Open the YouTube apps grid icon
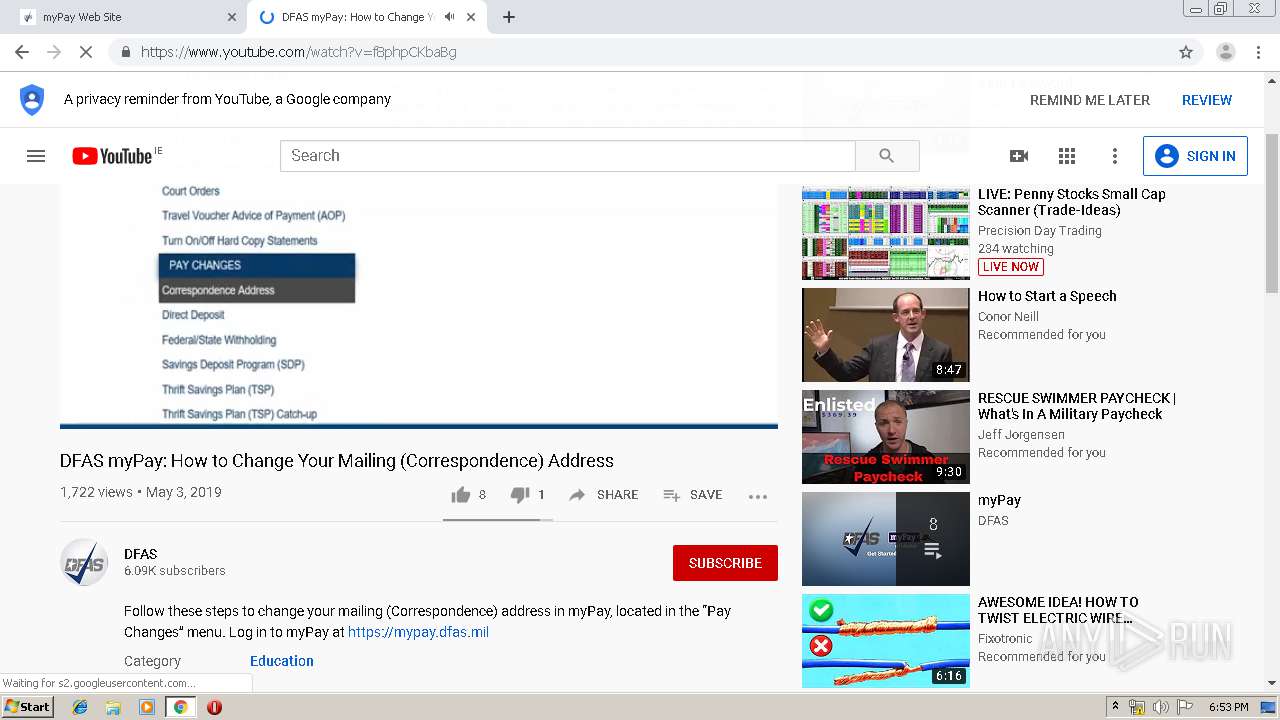 click(1067, 156)
